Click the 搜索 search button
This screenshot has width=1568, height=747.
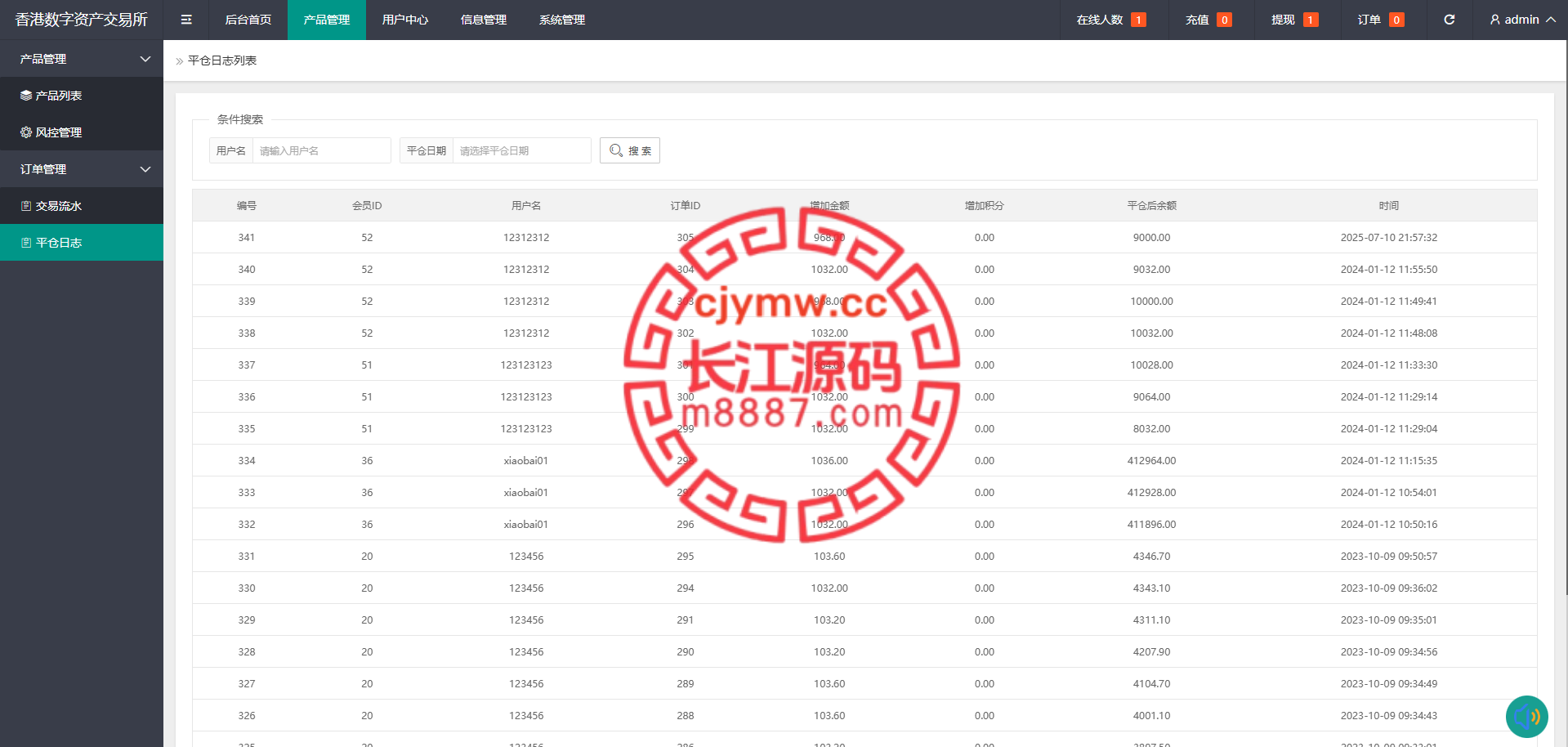(x=630, y=150)
